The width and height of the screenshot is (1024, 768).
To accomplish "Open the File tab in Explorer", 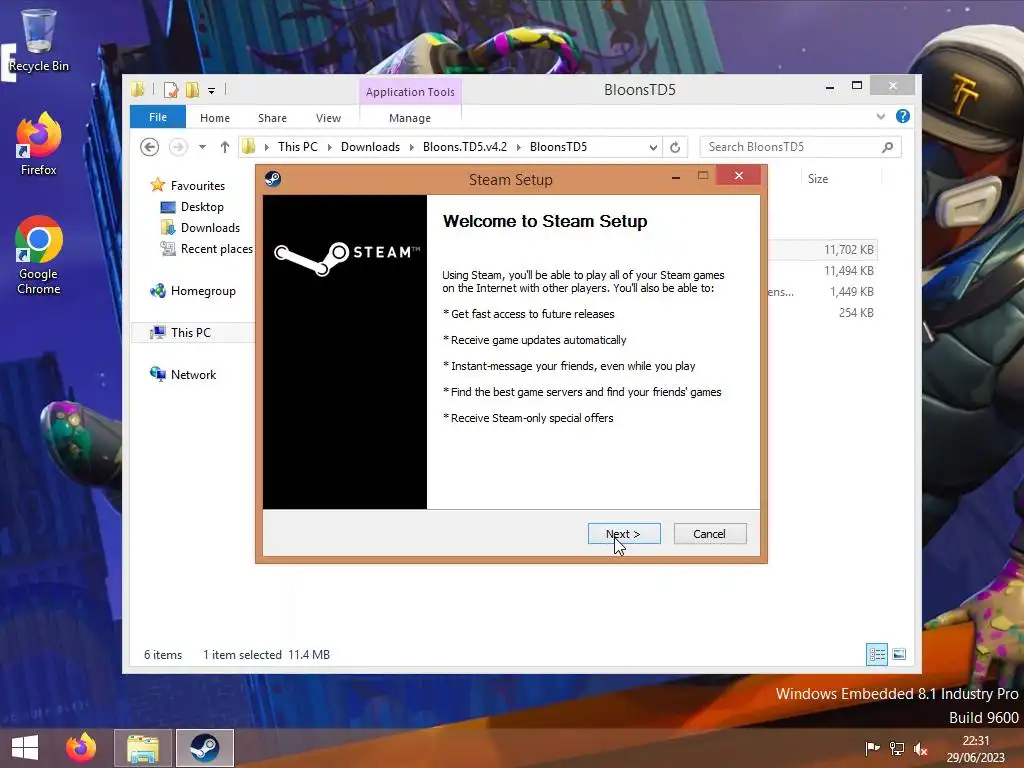I will (158, 117).
